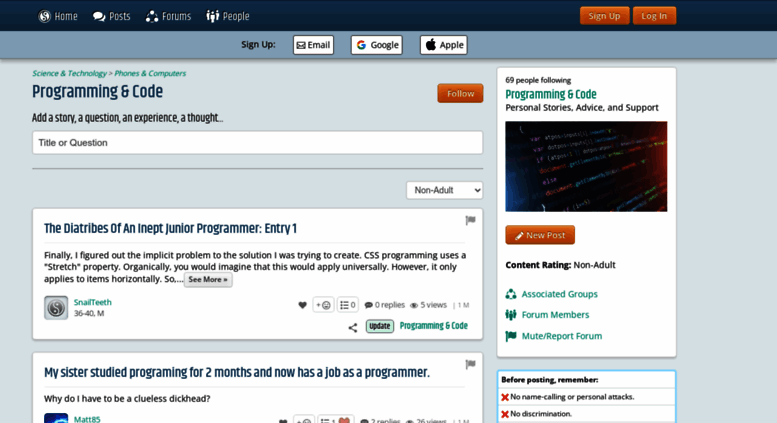This screenshot has width=777, height=423.
Task: Expand the post with See More
Action: 208,280
